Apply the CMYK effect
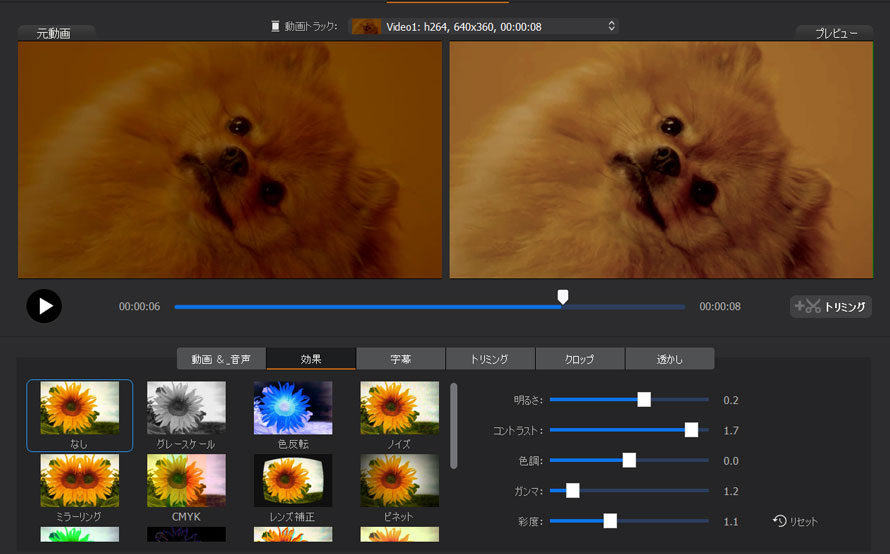This screenshot has width=890, height=554. coord(186,481)
